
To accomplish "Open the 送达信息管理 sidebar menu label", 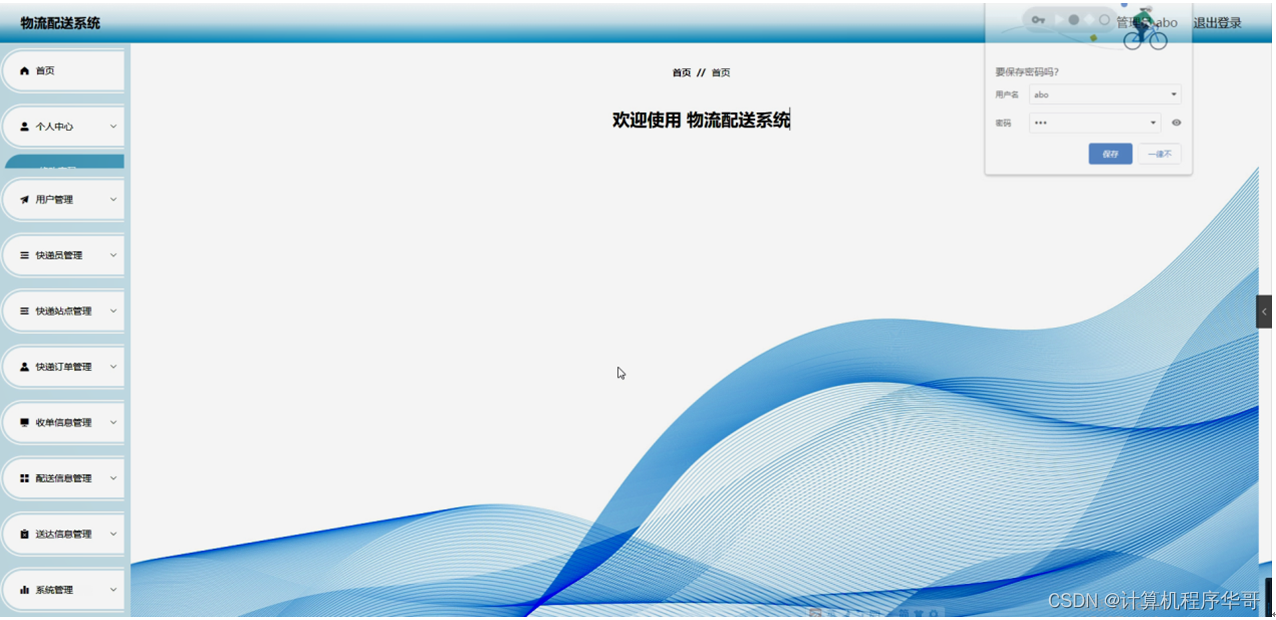I will pos(63,534).
